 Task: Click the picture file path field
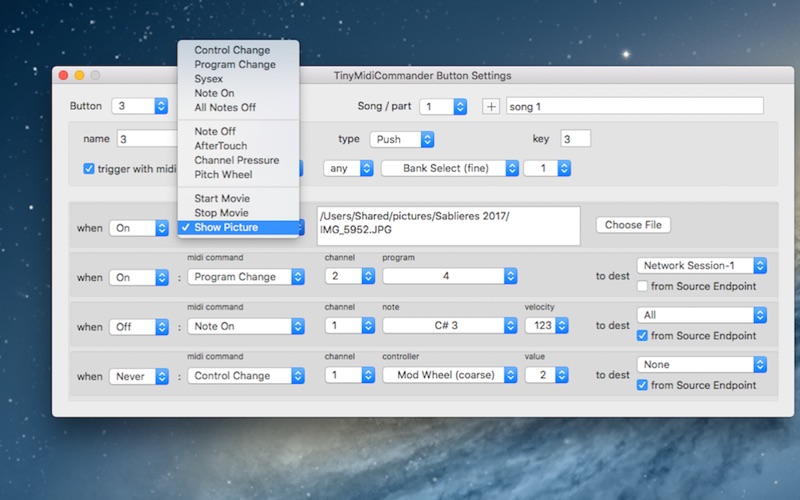point(448,226)
